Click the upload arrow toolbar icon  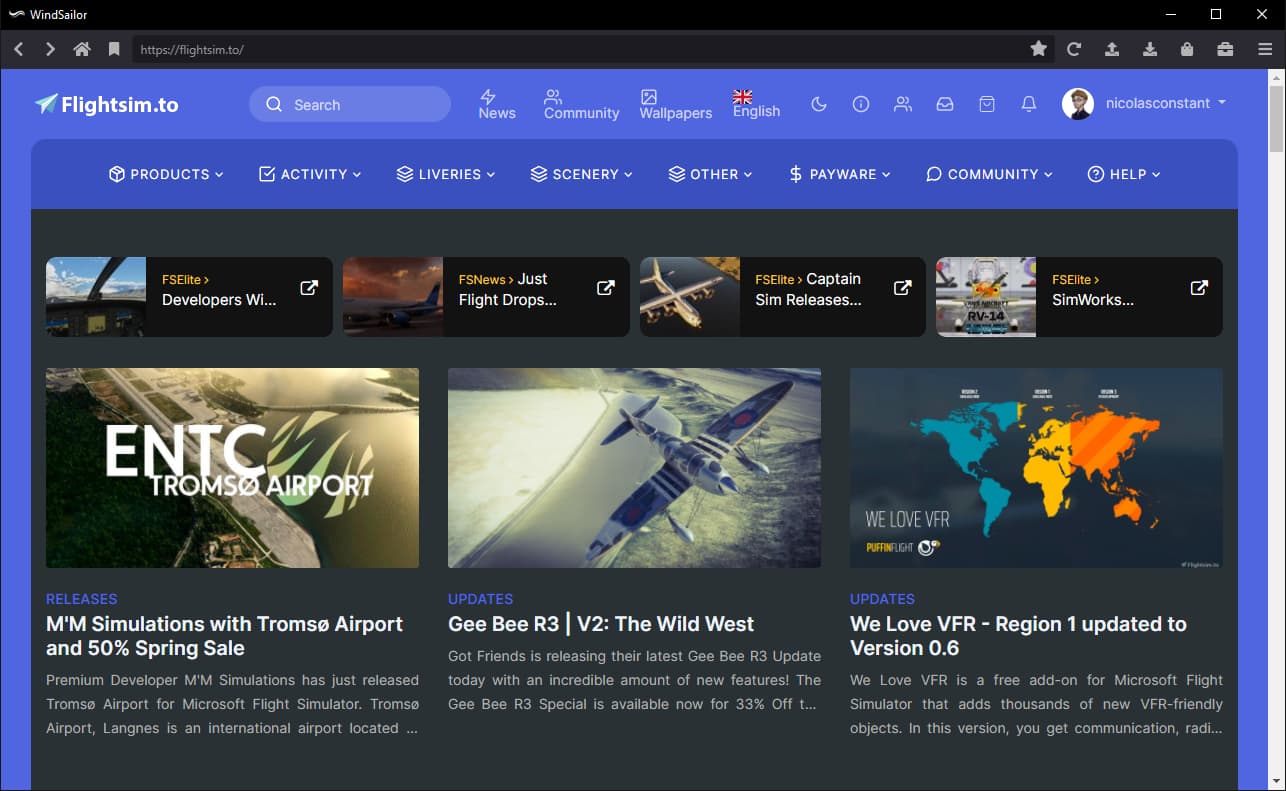click(x=1112, y=49)
